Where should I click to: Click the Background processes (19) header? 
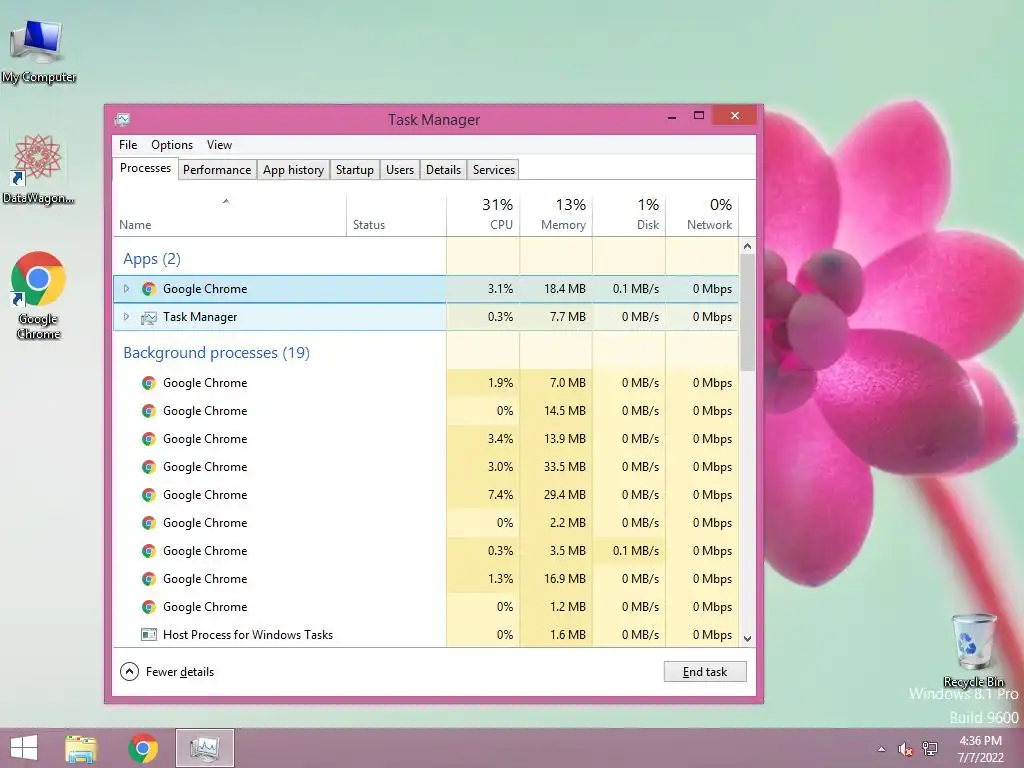click(x=216, y=353)
